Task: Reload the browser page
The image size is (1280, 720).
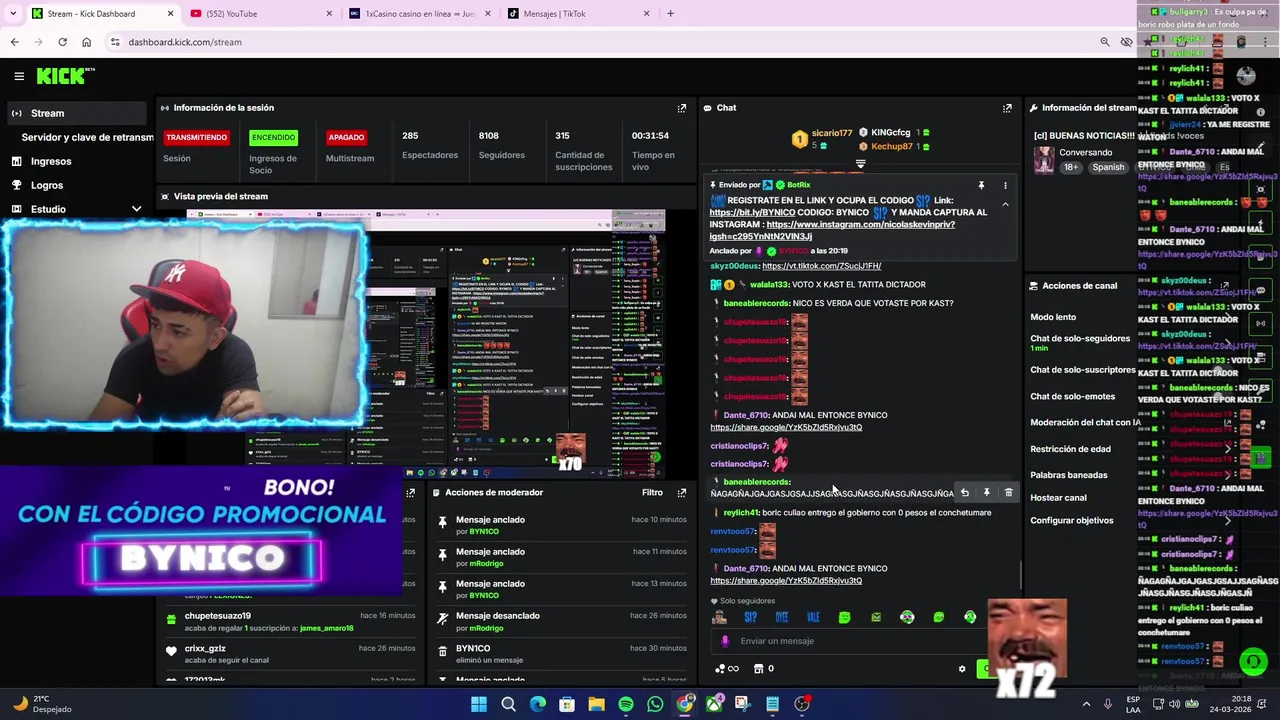Action: [x=62, y=42]
